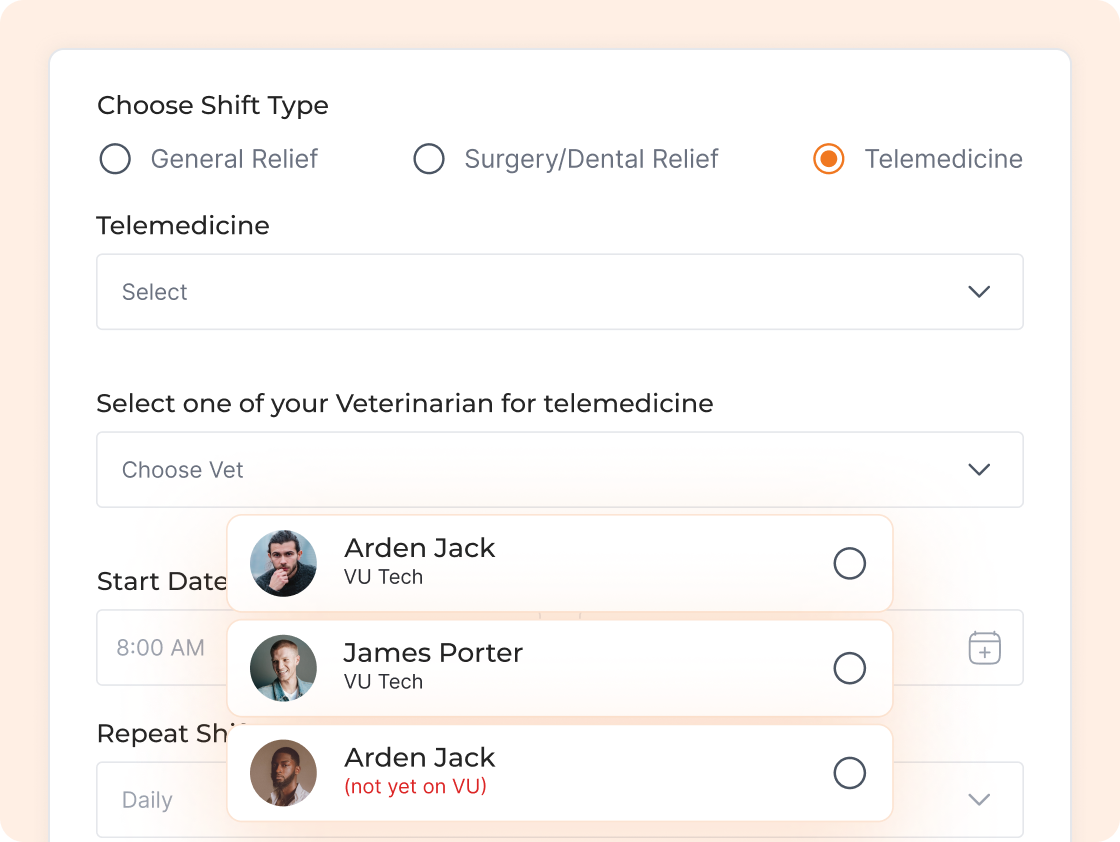Click the repeat shift chevron arrow
The height and width of the screenshot is (842, 1120).
pos(979,800)
